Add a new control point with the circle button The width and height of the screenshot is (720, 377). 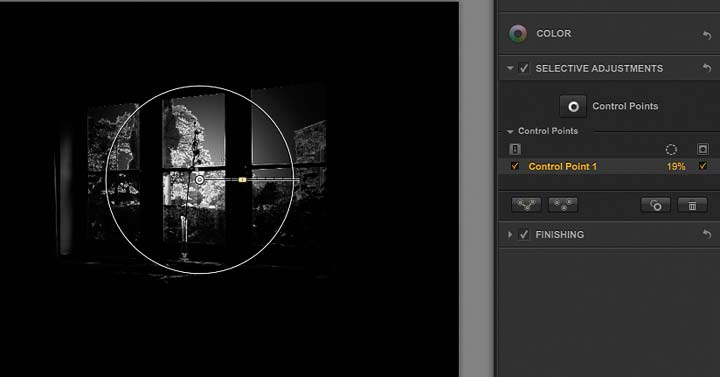click(x=573, y=107)
